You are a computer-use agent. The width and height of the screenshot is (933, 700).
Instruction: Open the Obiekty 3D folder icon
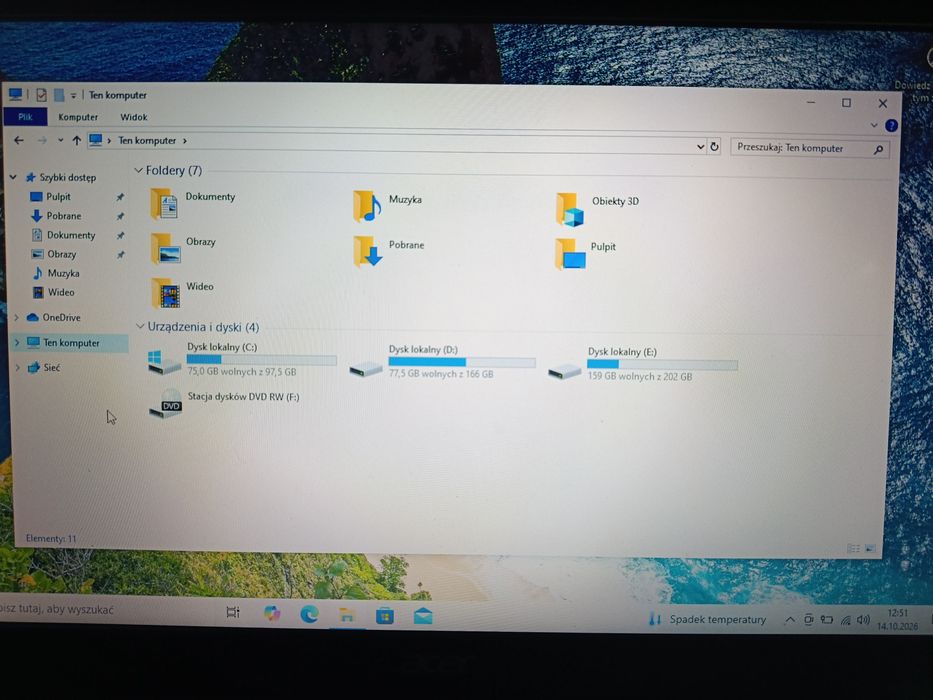(x=570, y=209)
